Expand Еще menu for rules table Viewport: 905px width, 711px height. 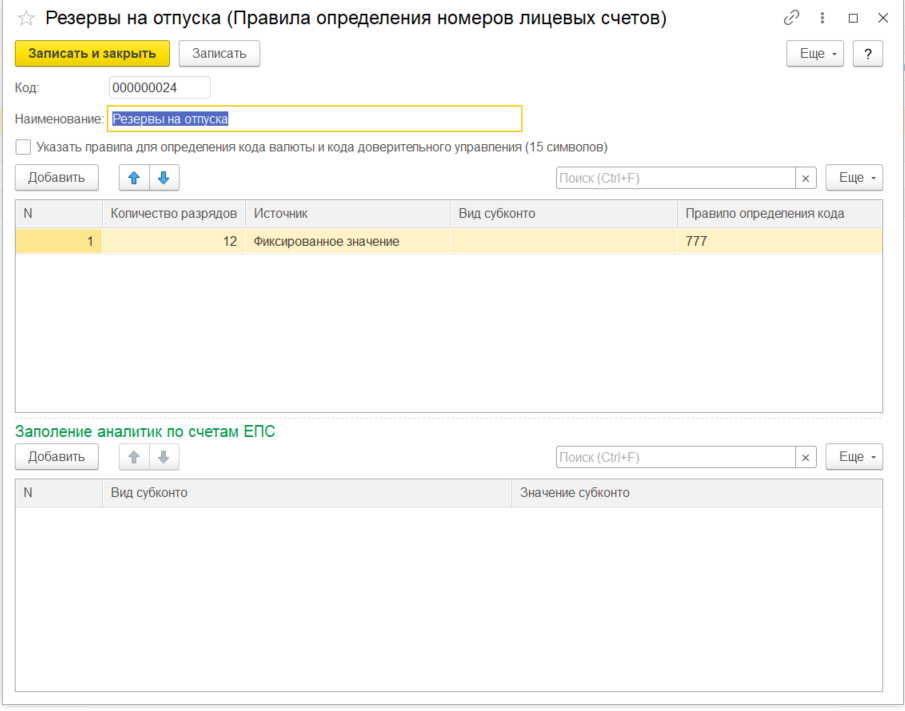(x=854, y=177)
